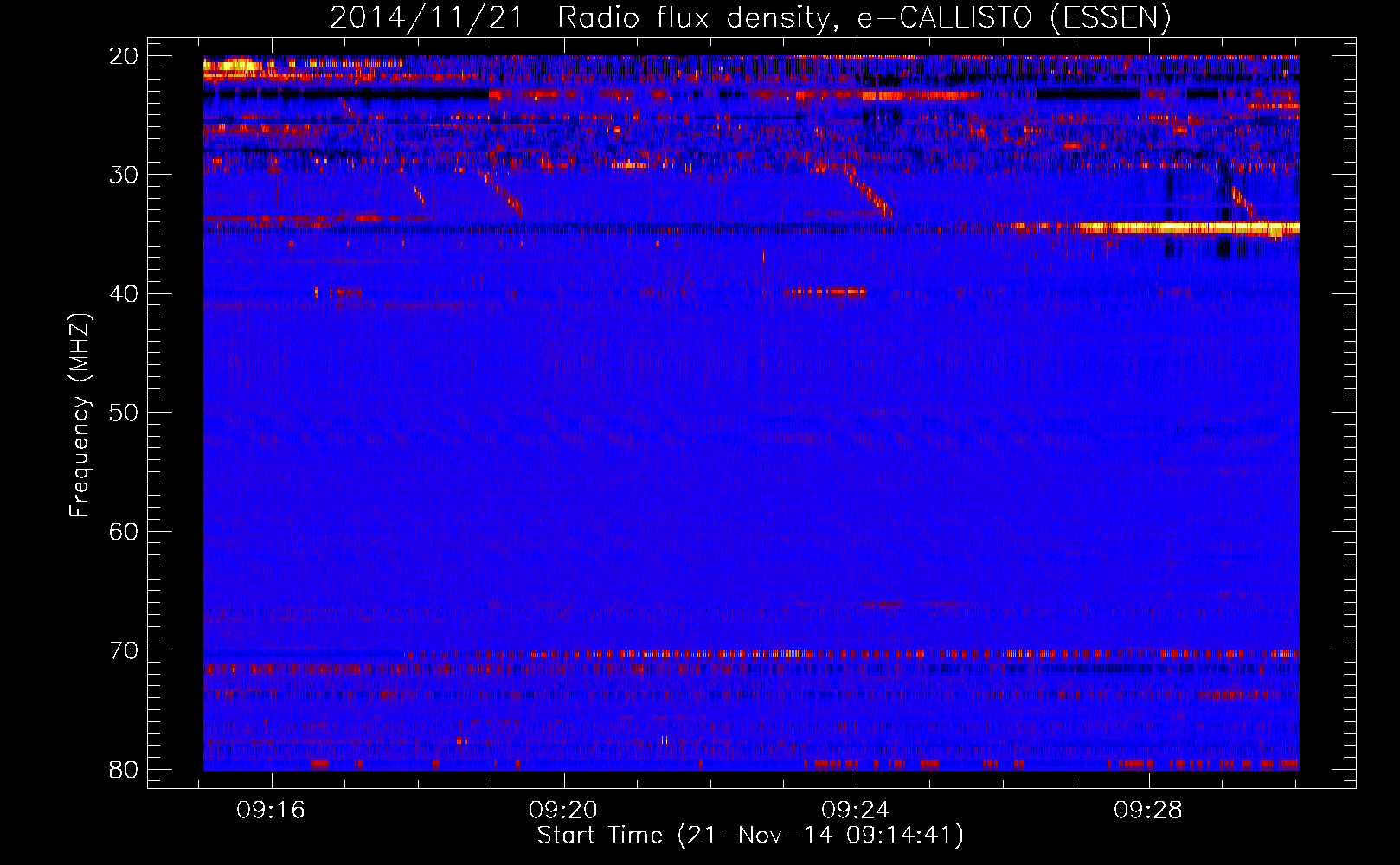This screenshot has width=1400, height=865.
Task: Click the time tick label '09:24'
Action: (856, 811)
